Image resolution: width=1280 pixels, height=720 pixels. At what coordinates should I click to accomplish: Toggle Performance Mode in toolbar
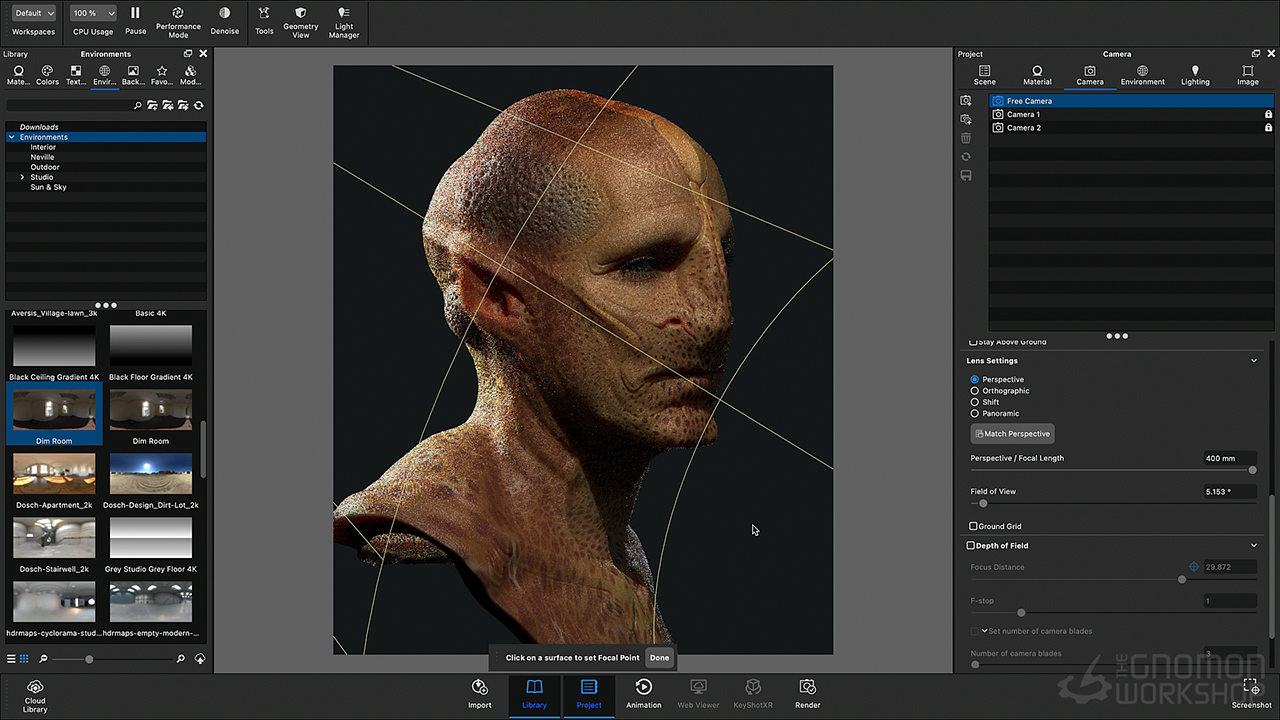tap(178, 14)
